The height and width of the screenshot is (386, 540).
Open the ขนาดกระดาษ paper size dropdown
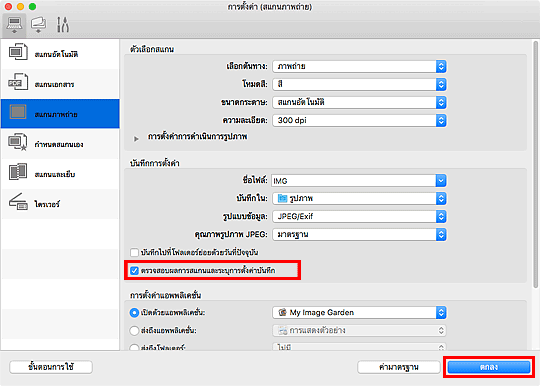[359, 102]
